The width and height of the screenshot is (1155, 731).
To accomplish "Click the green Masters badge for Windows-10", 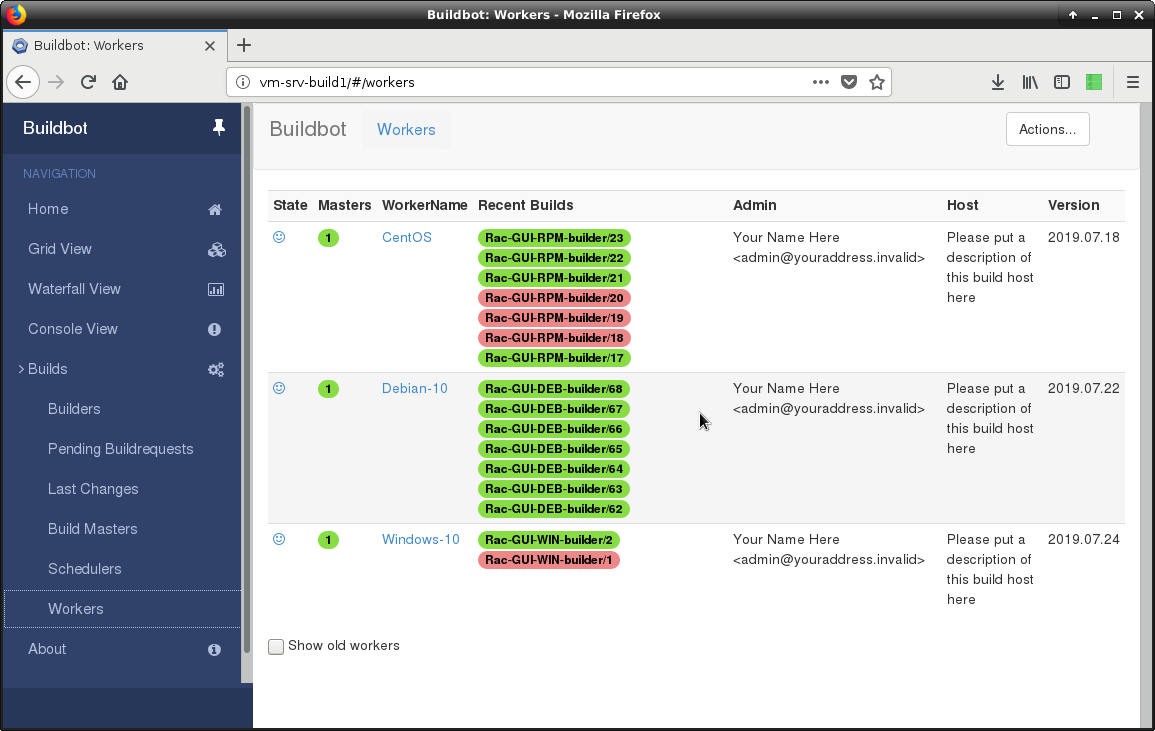I will (x=328, y=540).
